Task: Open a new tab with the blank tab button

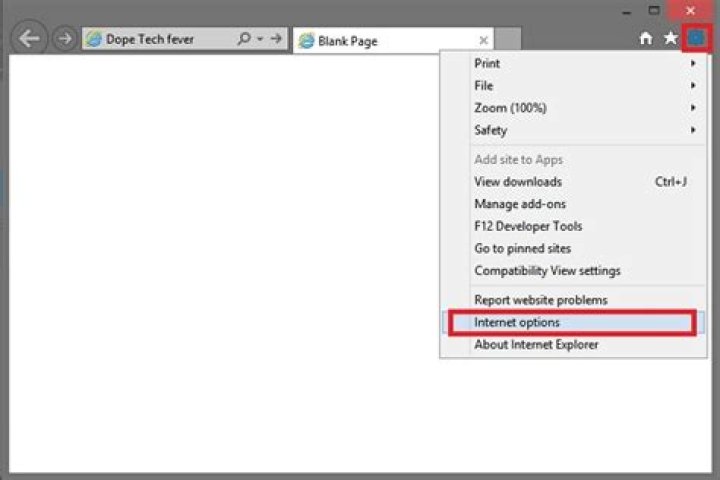Action: (508, 40)
